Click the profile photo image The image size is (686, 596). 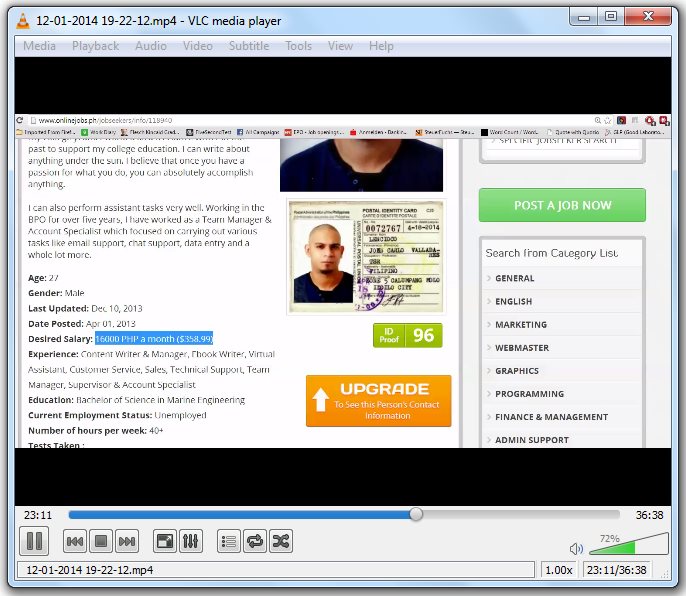361,165
